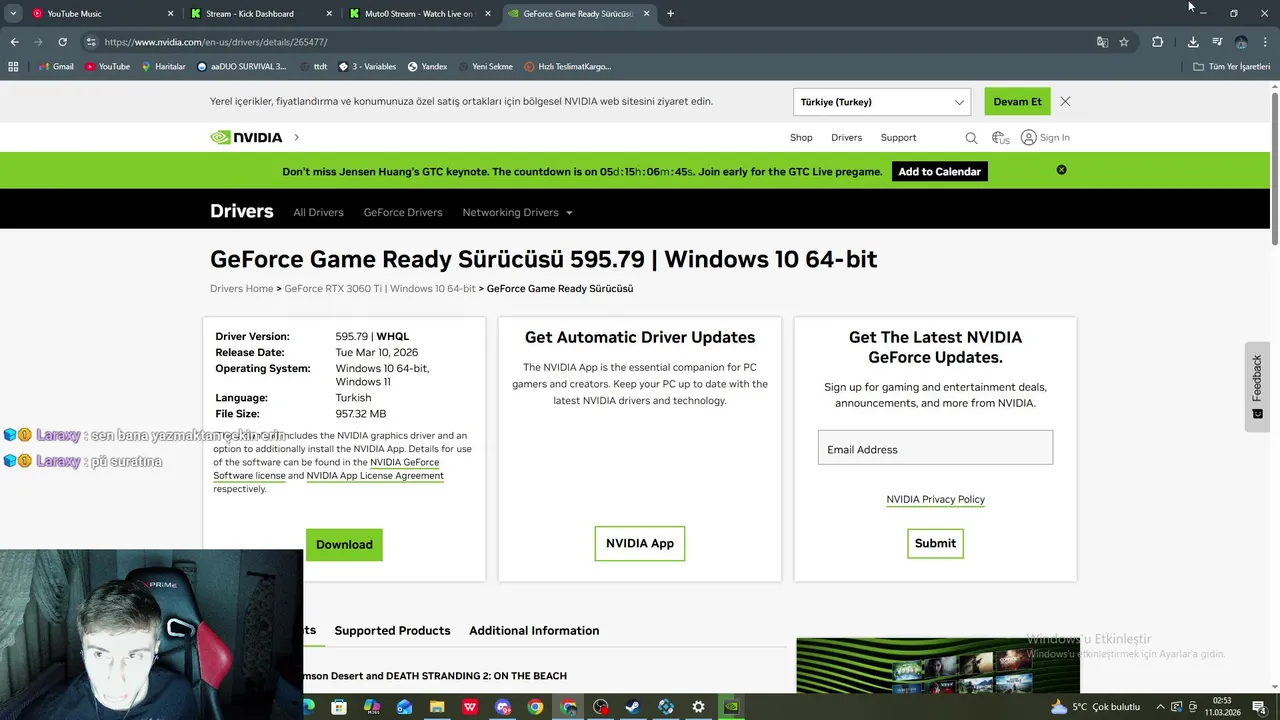The height and width of the screenshot is (720, 1280).
Task: Open the mail app in the taskbar
Action: (404, 707)
